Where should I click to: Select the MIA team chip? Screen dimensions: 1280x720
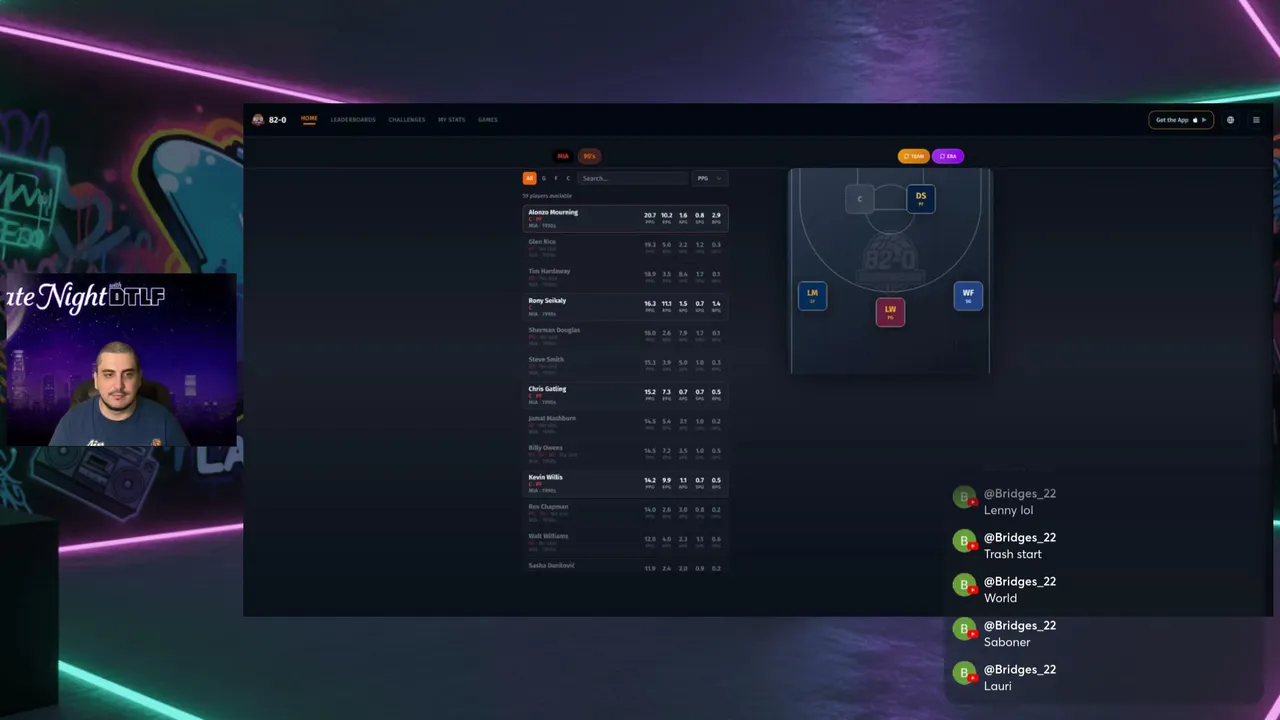[563, 156]
